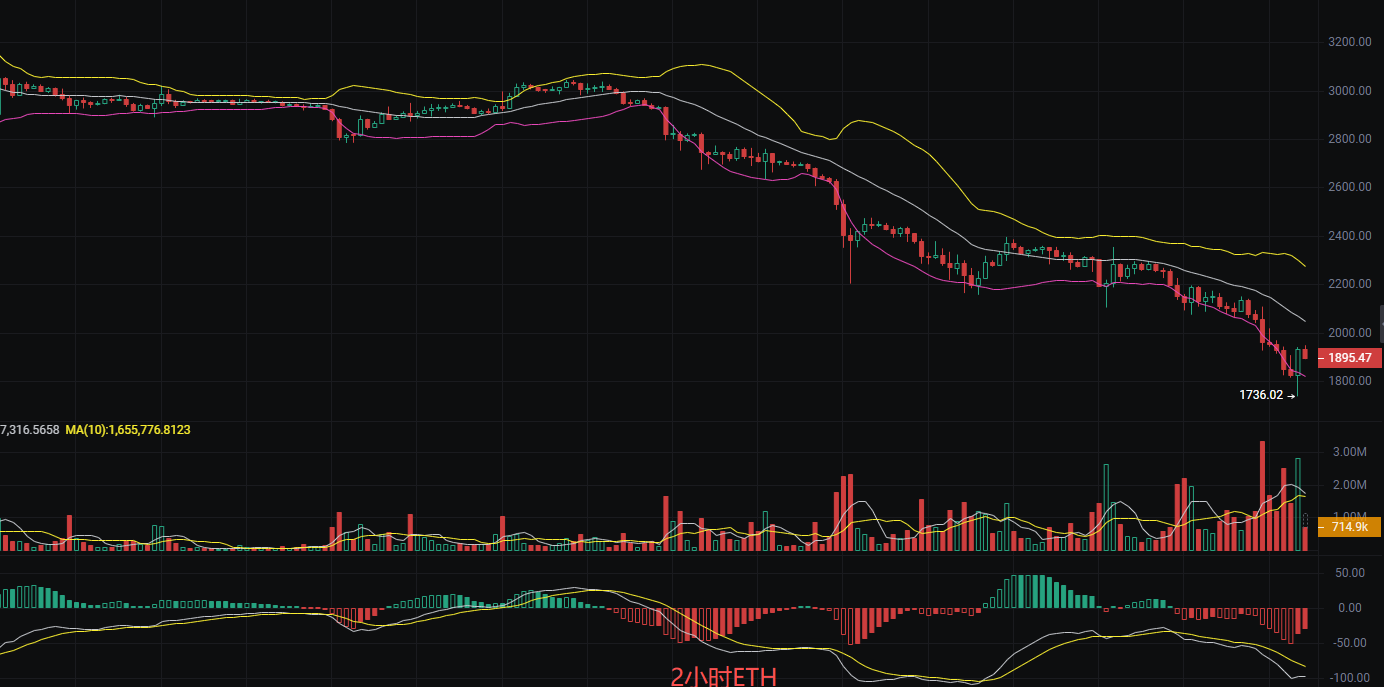Click the 3.00M volume axis label
This screenshot has height=687, width=1384.
[x=1349, y=452]
